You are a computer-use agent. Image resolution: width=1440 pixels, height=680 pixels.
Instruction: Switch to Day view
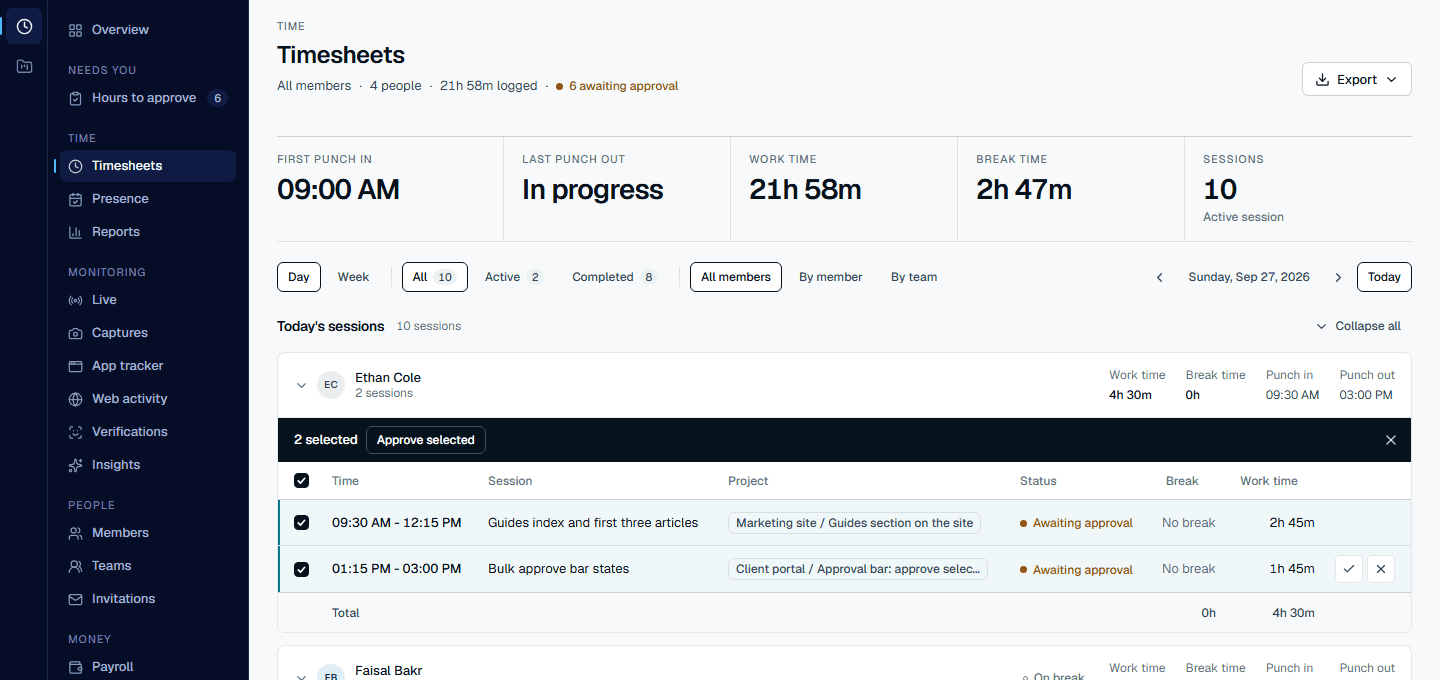299,277
